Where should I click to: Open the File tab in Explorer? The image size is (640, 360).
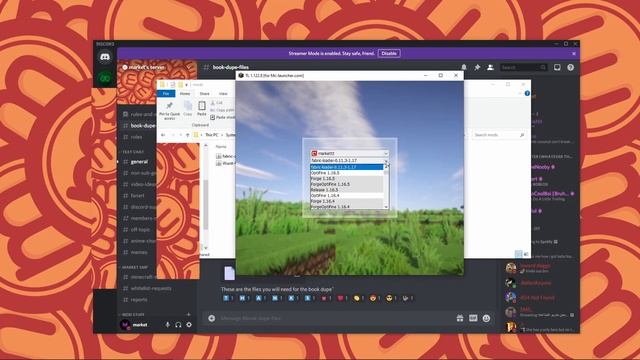pos(166,94)
